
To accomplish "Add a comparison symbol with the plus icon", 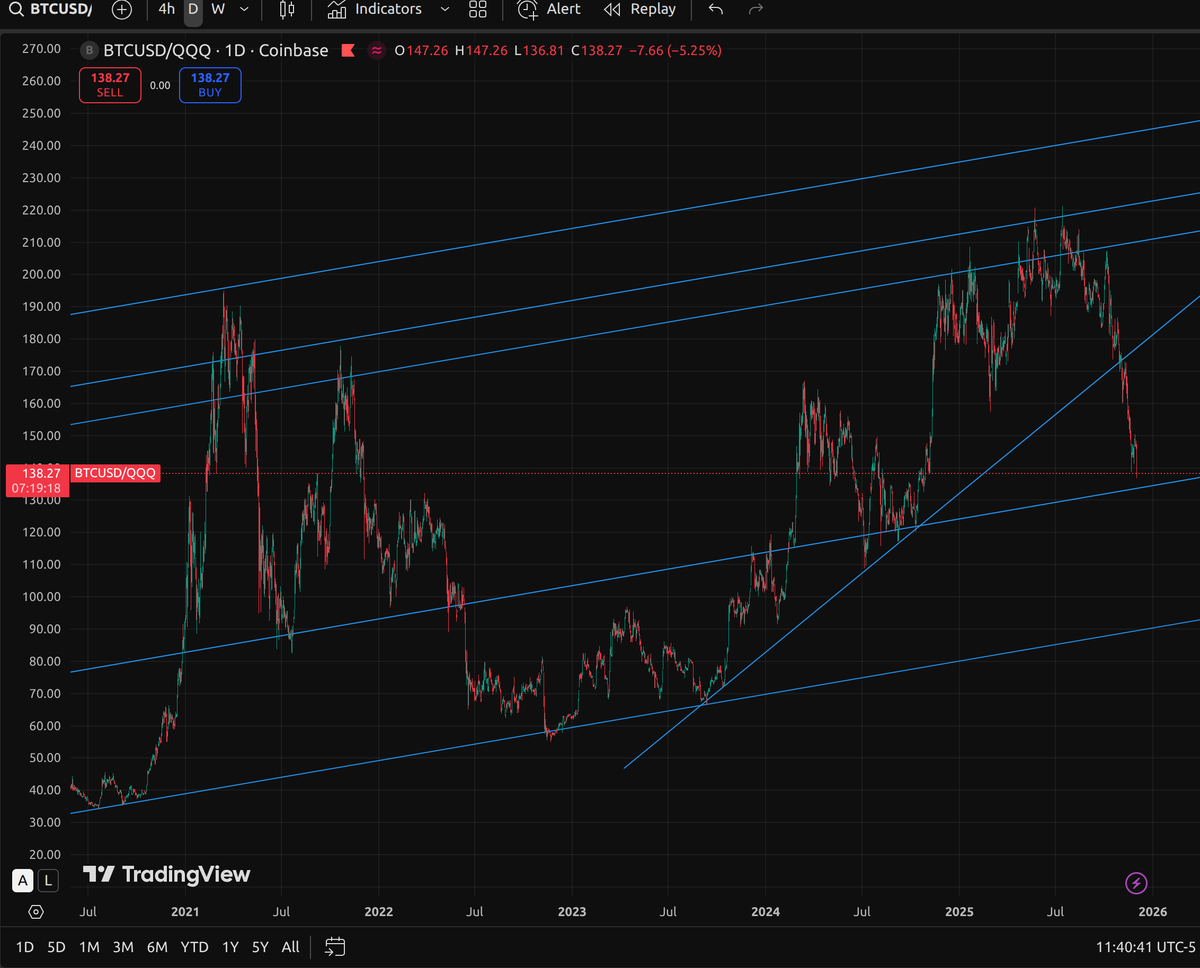I will click(122, 10).
